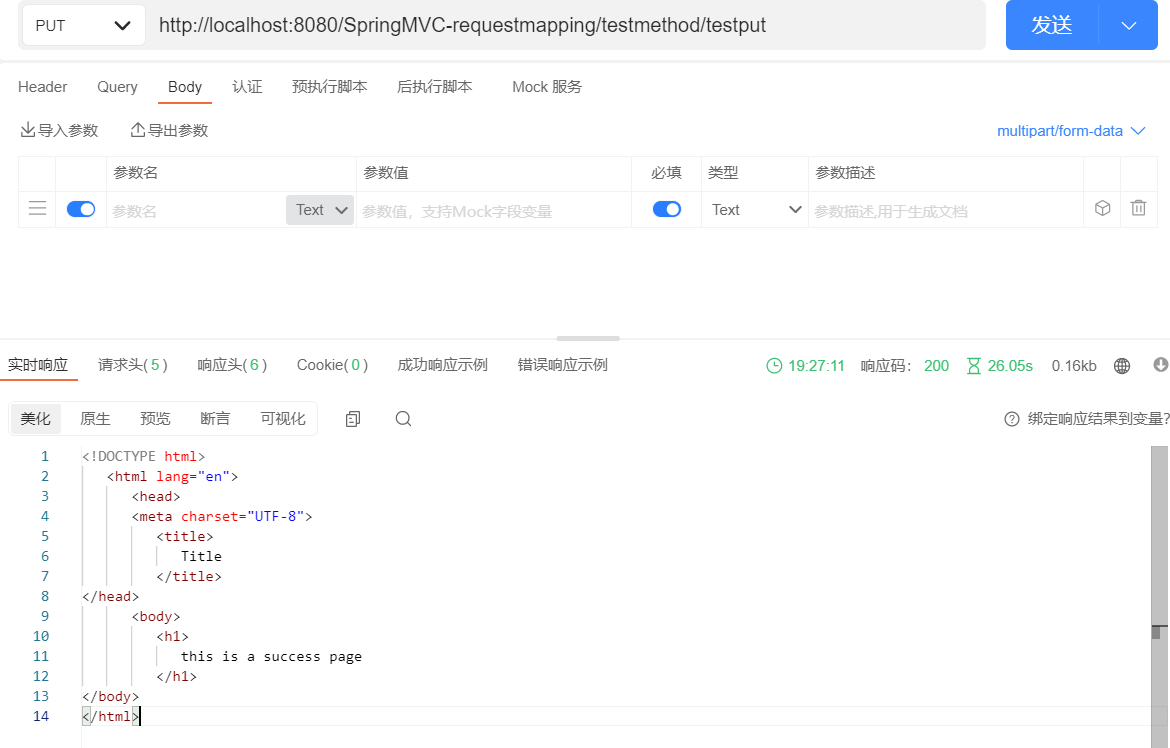The width and height of the screenshot is (1170, 748).
Task: Select the 预览 view mode
Action: coord(155,419)
